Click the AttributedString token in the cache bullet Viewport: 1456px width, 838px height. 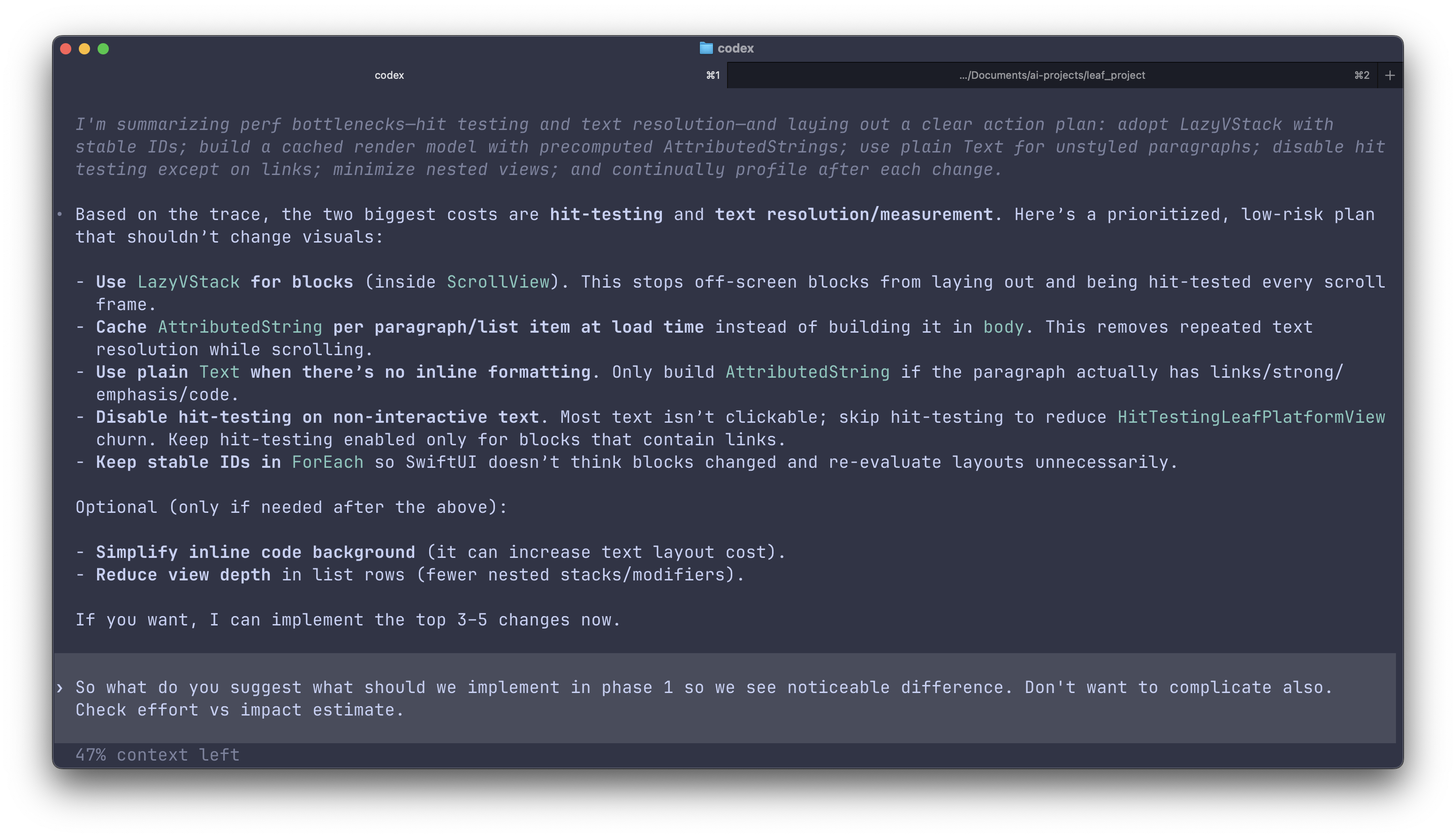(239, 327)
